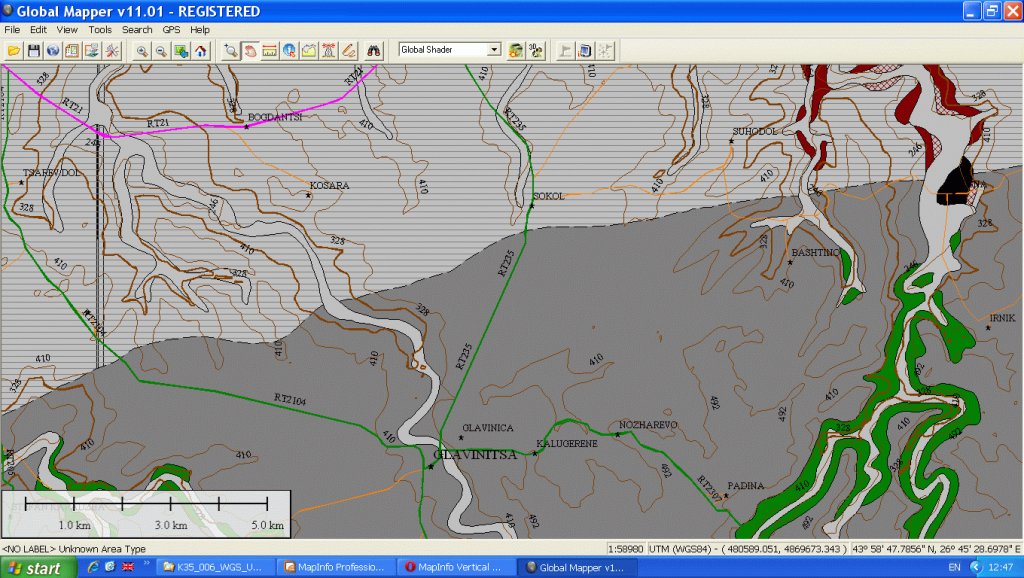Screen dimensions: 1024x578
Task: Click the Zoom Out magnifier icon
Action: [x=160, y=50]
